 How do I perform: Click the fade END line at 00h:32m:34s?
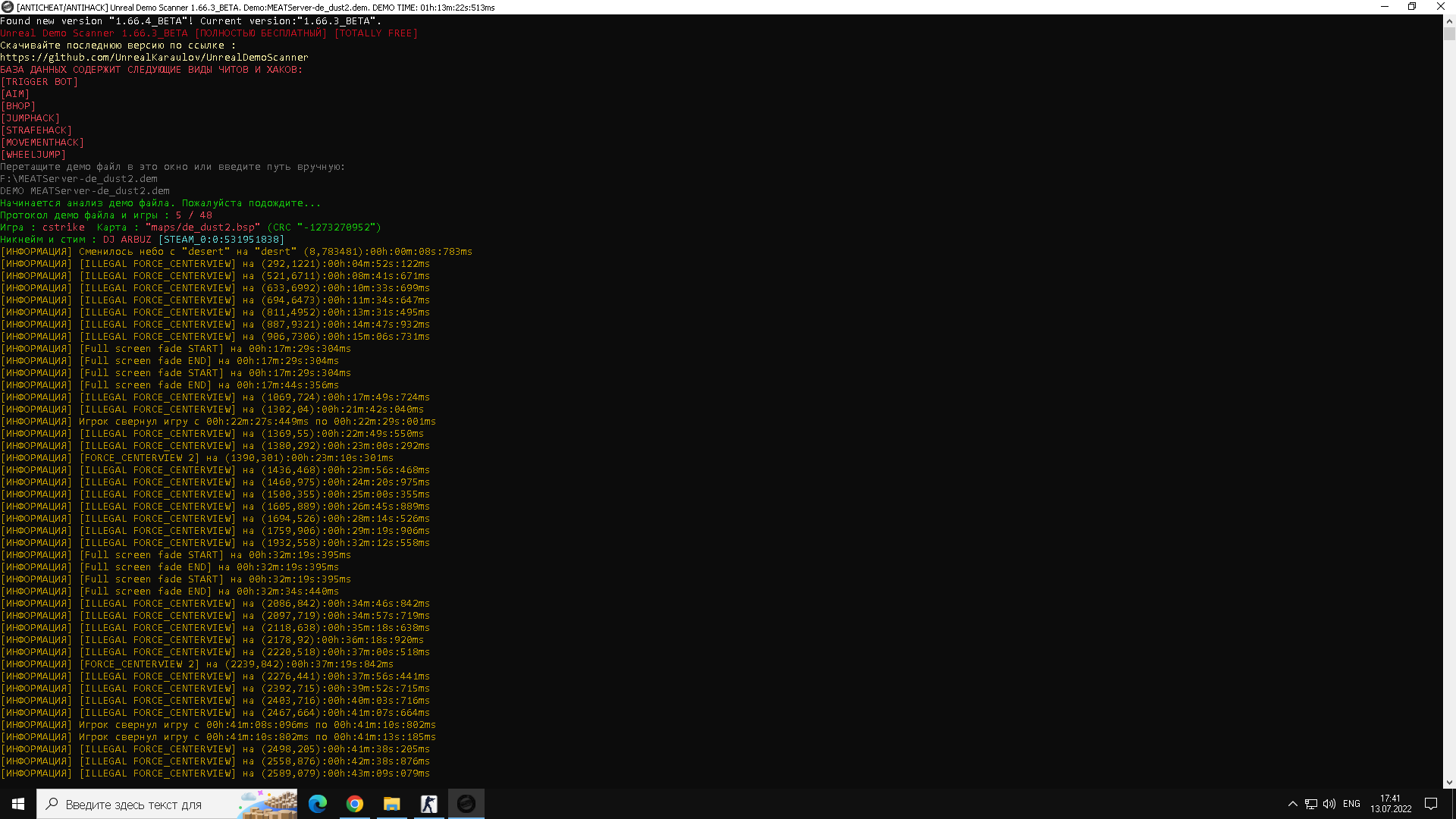[x=170, y=591]
